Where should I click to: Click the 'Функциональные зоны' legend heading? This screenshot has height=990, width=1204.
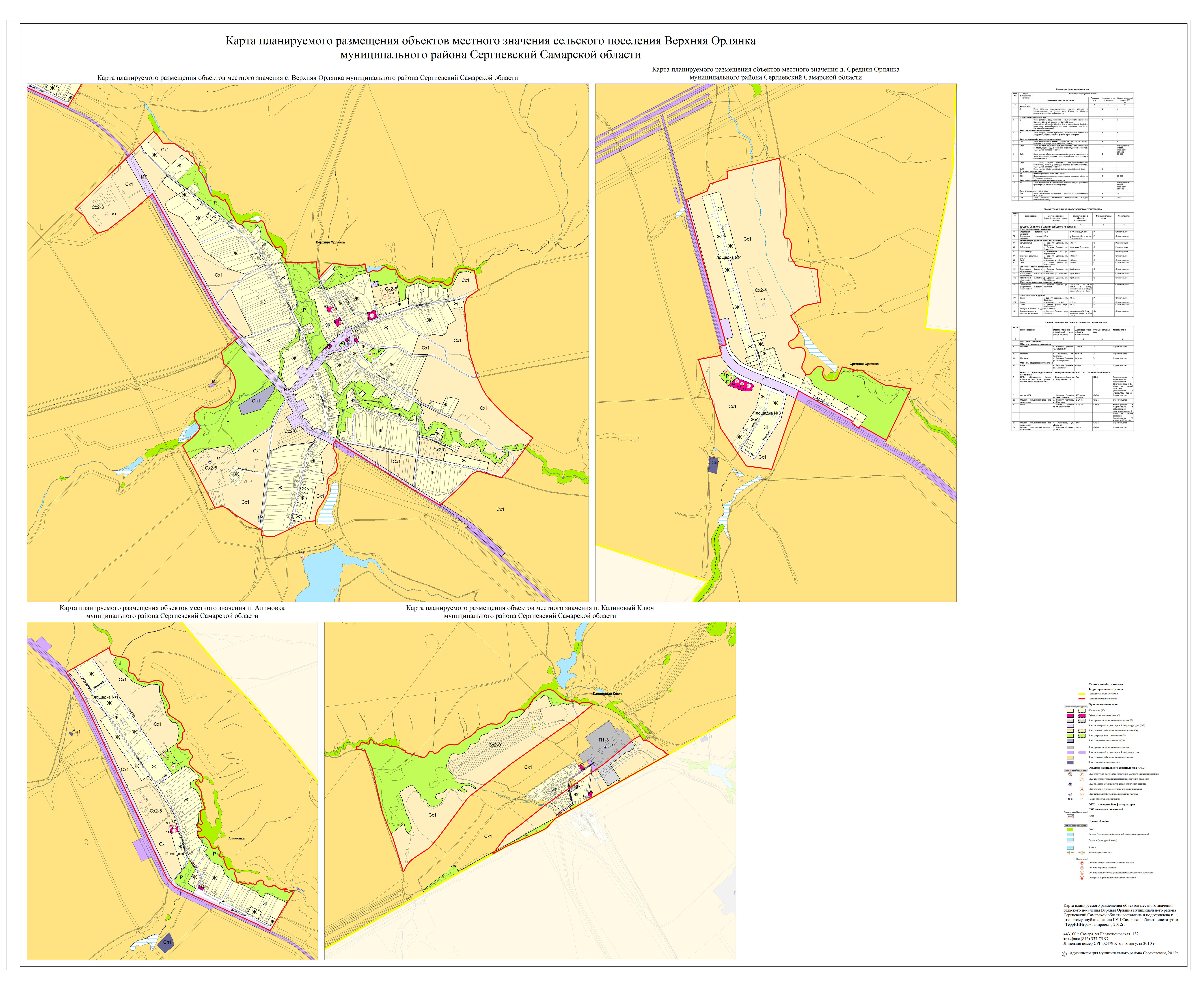(1104, 704)
